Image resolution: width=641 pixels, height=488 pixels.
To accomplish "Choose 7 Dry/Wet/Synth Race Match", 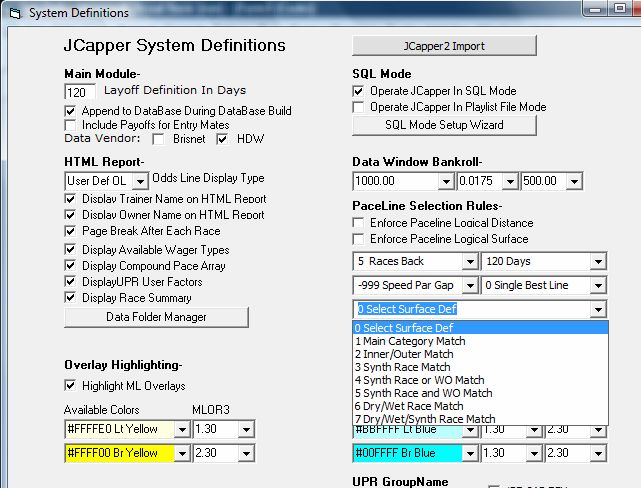I will pos(480,419).
